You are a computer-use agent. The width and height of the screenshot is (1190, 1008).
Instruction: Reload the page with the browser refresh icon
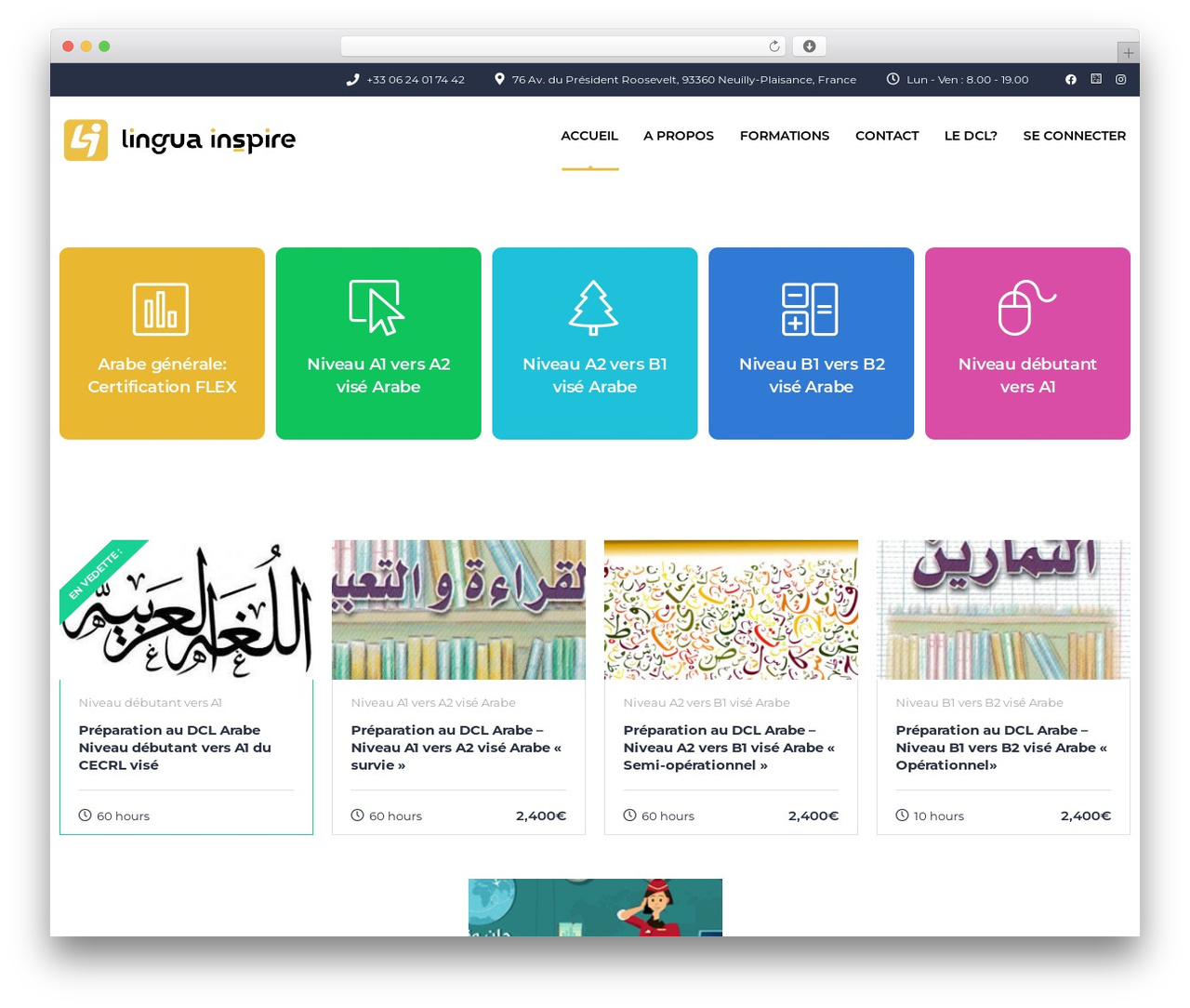(774, 46)
